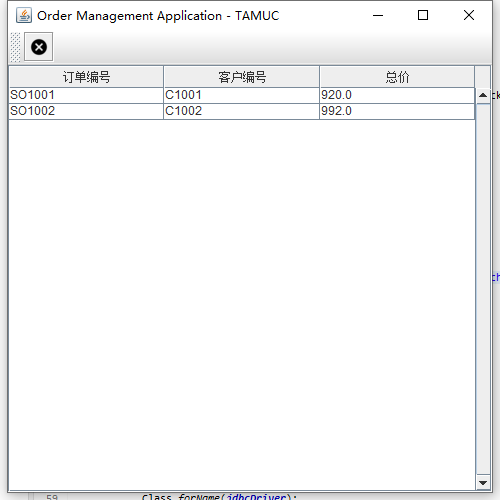Click the empty table area below the rows

pos(242,305)
